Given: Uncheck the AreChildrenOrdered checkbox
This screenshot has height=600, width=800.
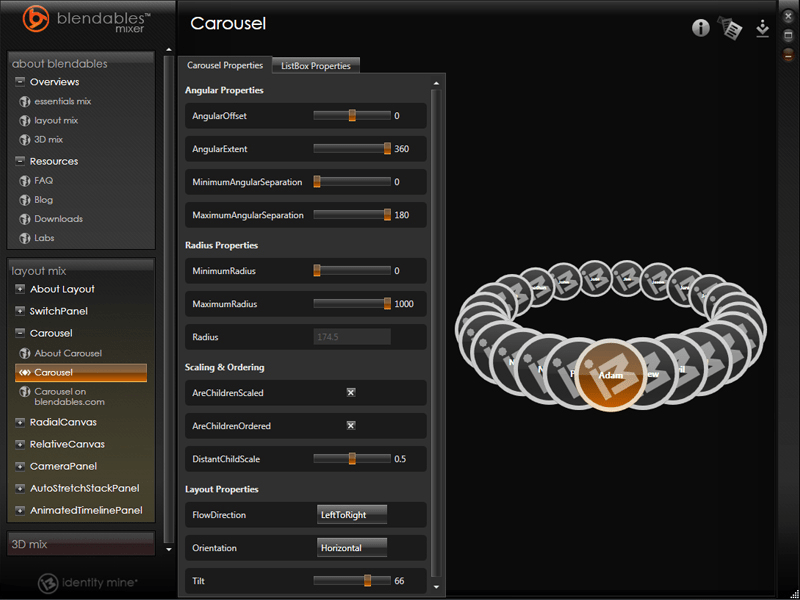Looking at the screenshot, I should tap(351, 426).
